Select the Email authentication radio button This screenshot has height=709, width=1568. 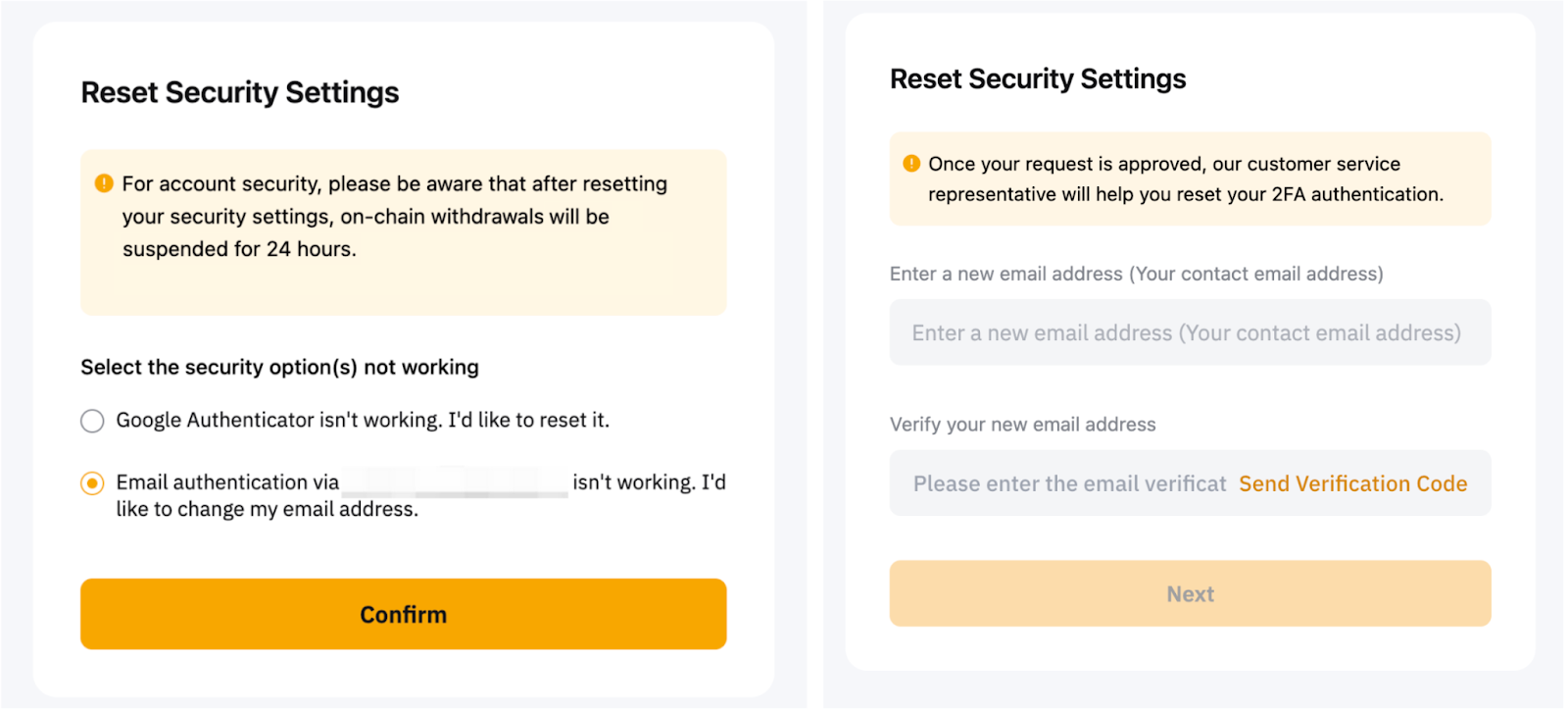(92, 483)
